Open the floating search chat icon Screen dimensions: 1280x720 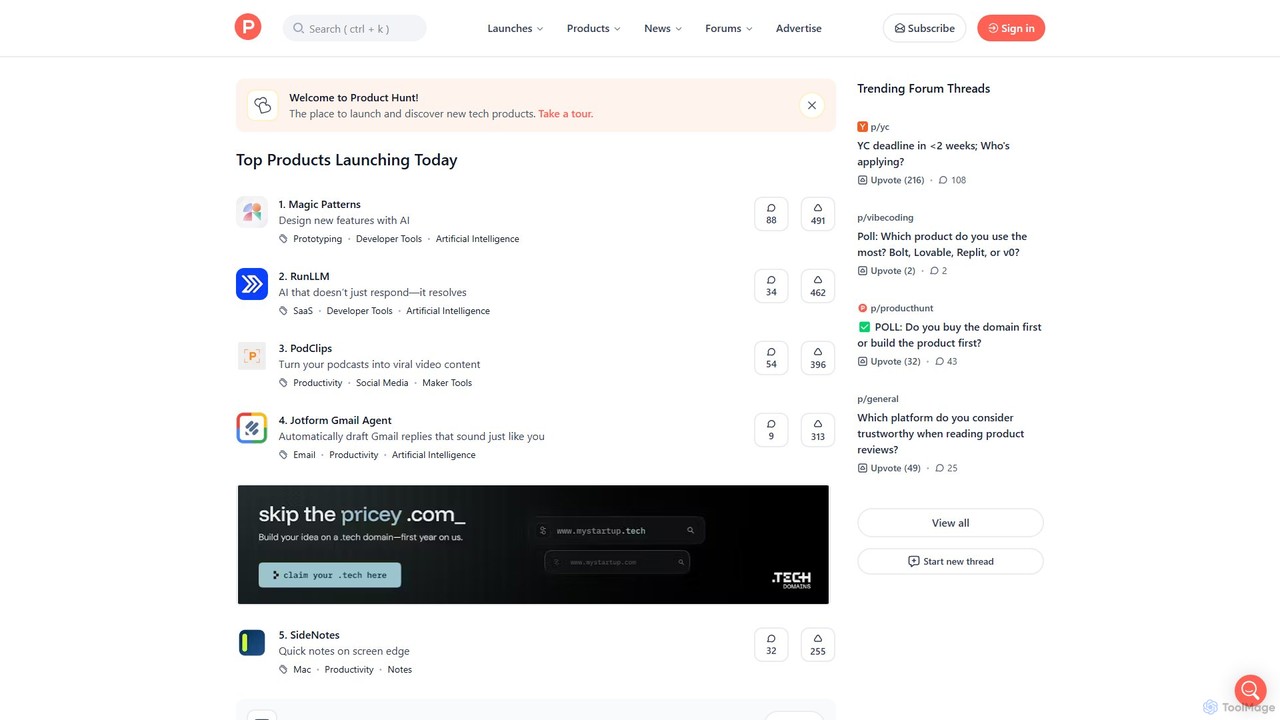point(1250,690)
